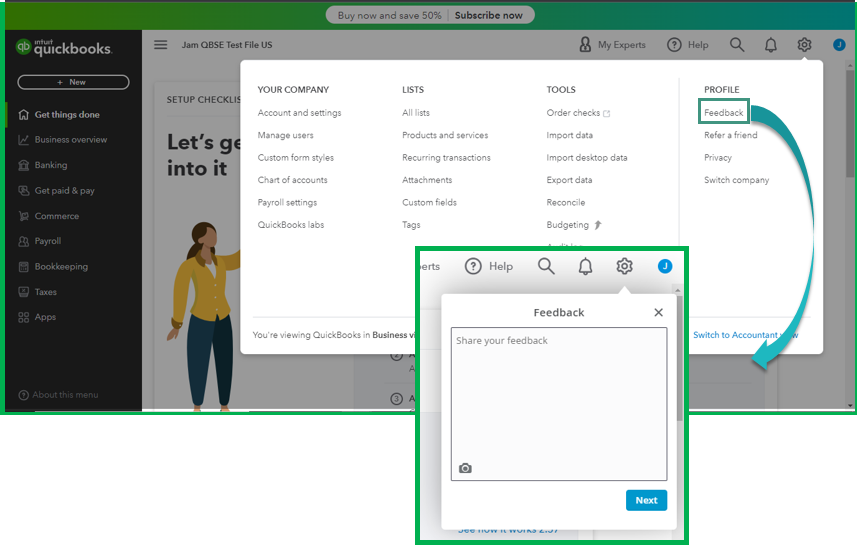Click search magnifier in the main dimmed header

point(737,45)
